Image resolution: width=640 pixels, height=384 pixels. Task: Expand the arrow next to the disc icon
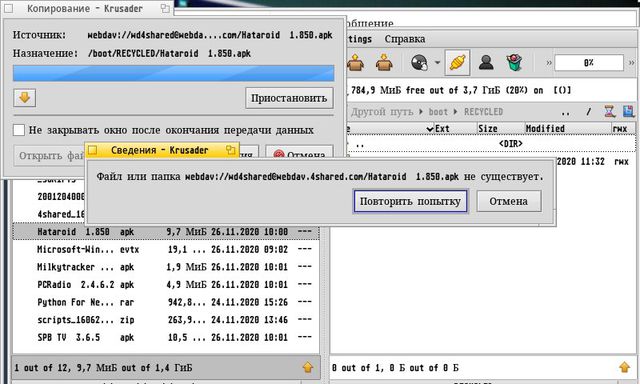pos(437,62)
